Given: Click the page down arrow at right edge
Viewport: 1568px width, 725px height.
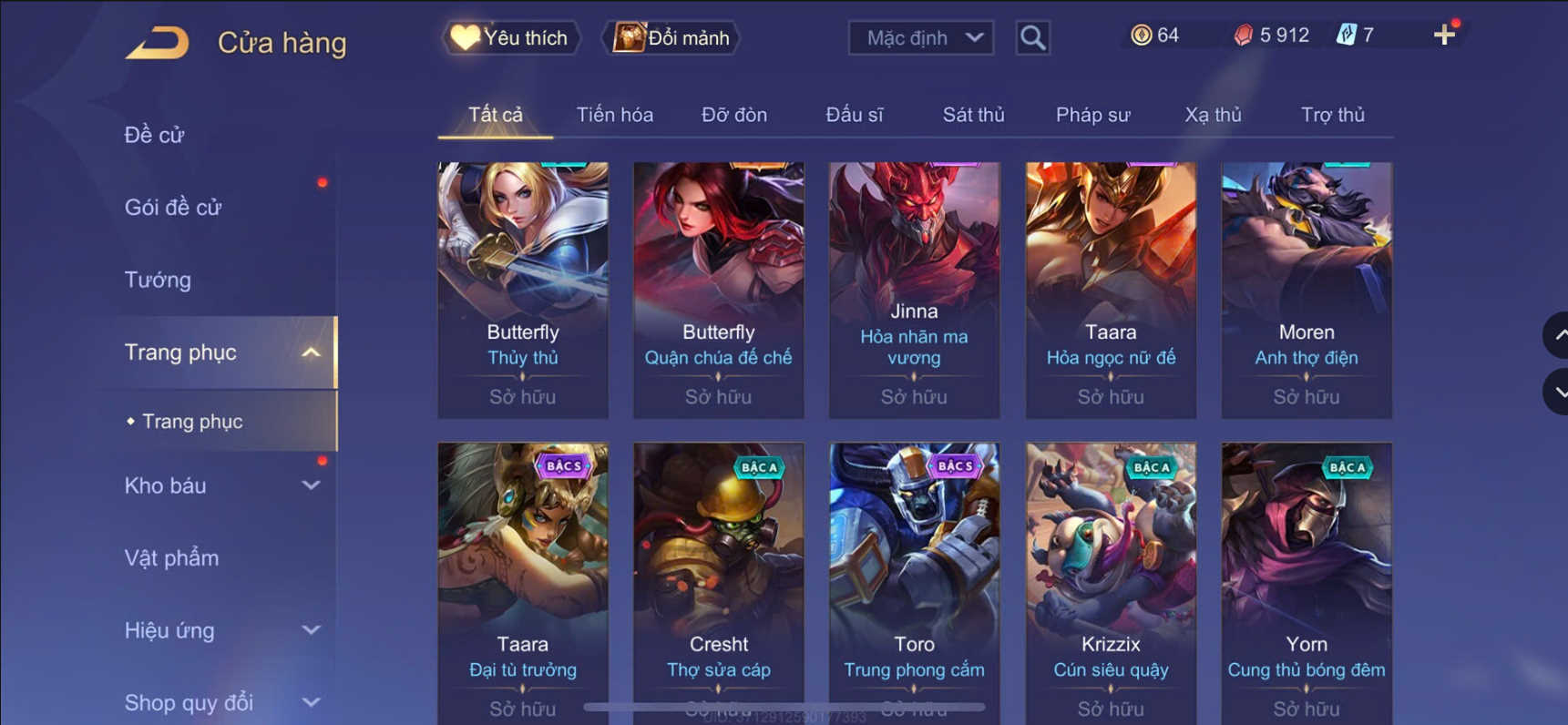Looking at the screenshot, I should point(1558,393).
